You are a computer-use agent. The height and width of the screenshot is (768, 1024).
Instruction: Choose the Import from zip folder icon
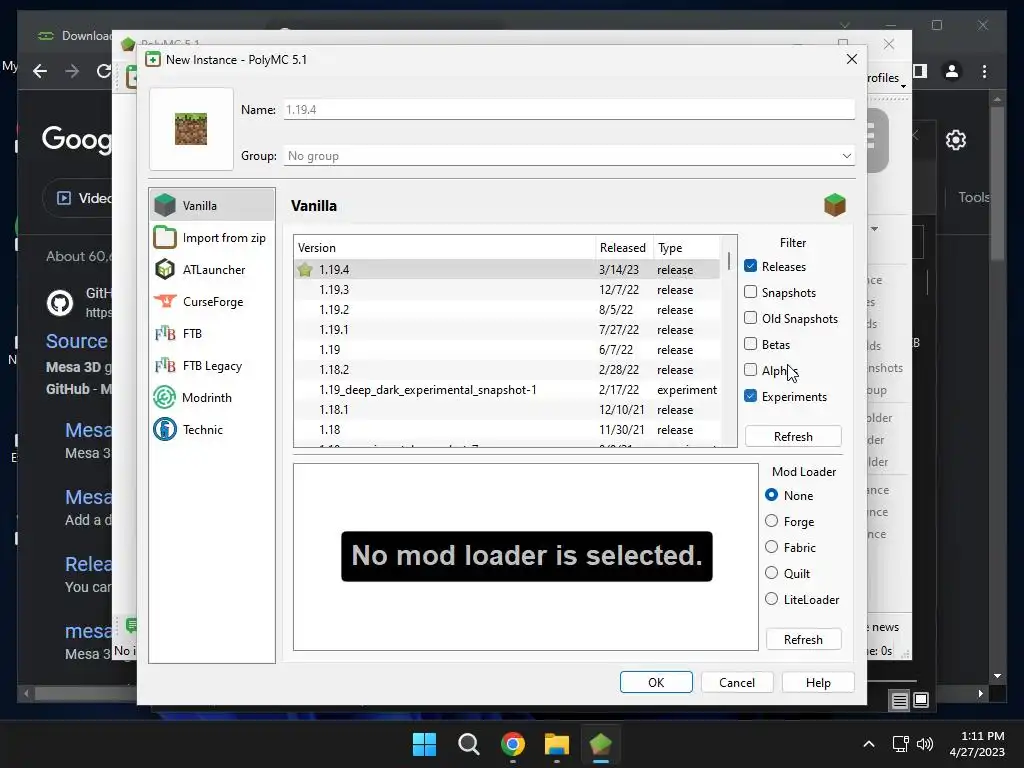click(x=165, y=237)
